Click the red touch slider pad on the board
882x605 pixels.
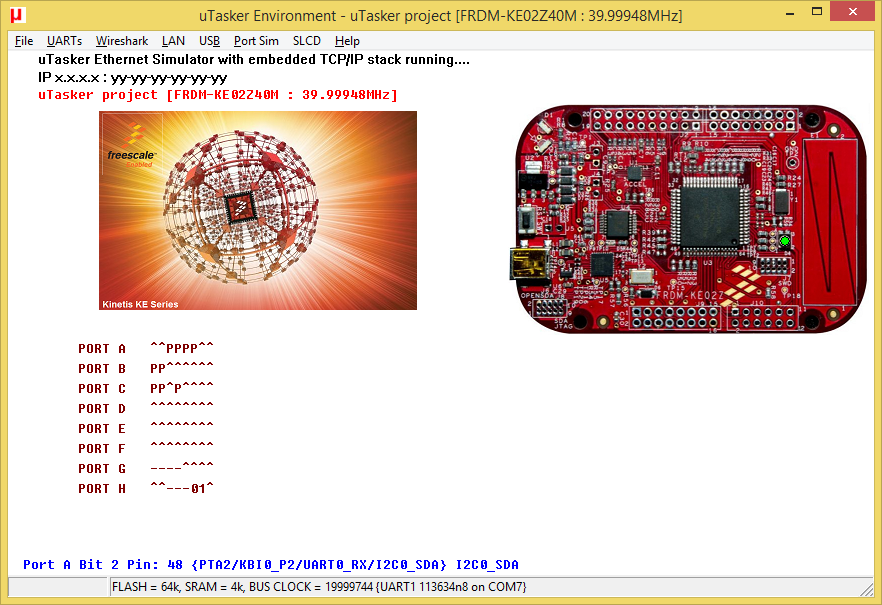[x=831, y=220]
